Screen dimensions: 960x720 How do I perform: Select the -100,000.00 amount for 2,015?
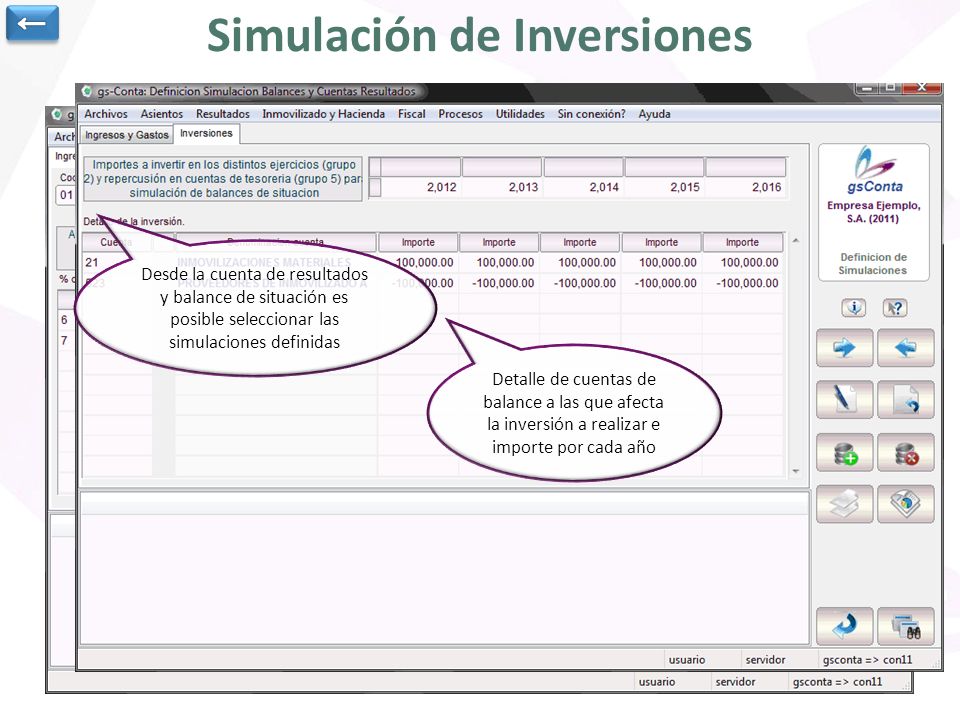pyautogui.click(x=661, y=283)
